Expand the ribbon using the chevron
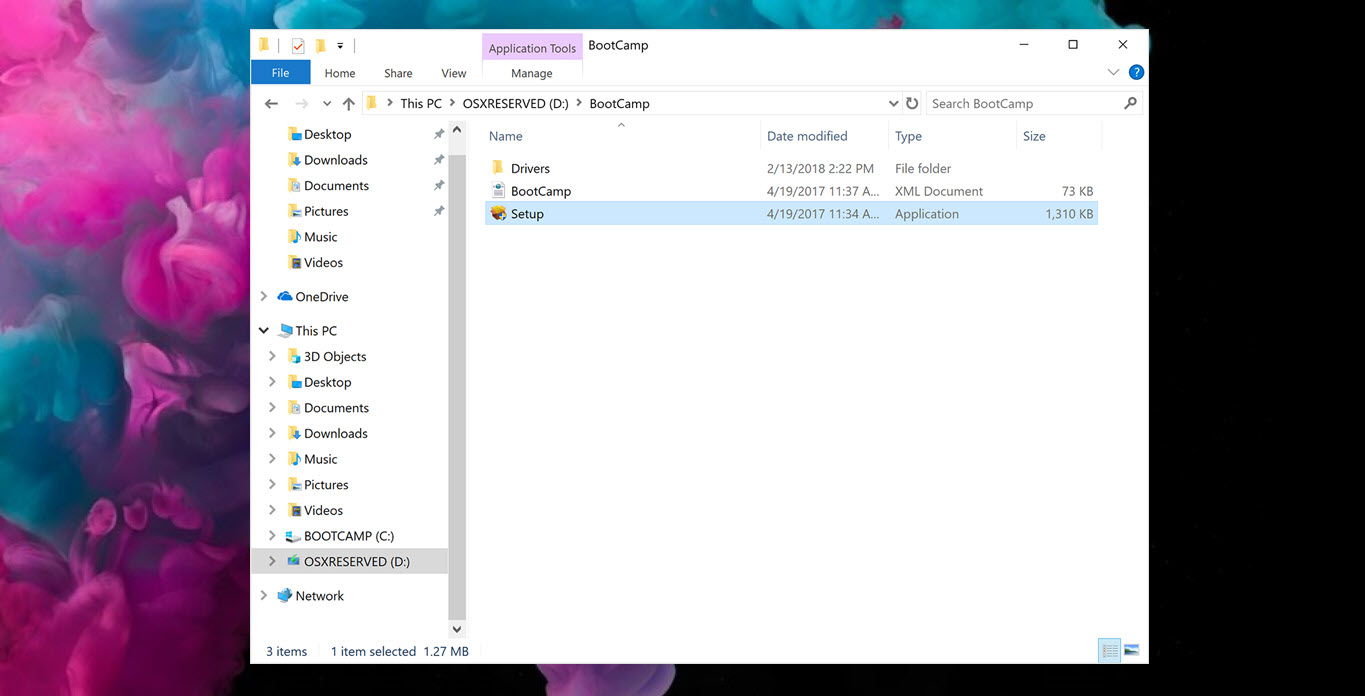This screenshot has height=696, width=1365. [1113, 73]
